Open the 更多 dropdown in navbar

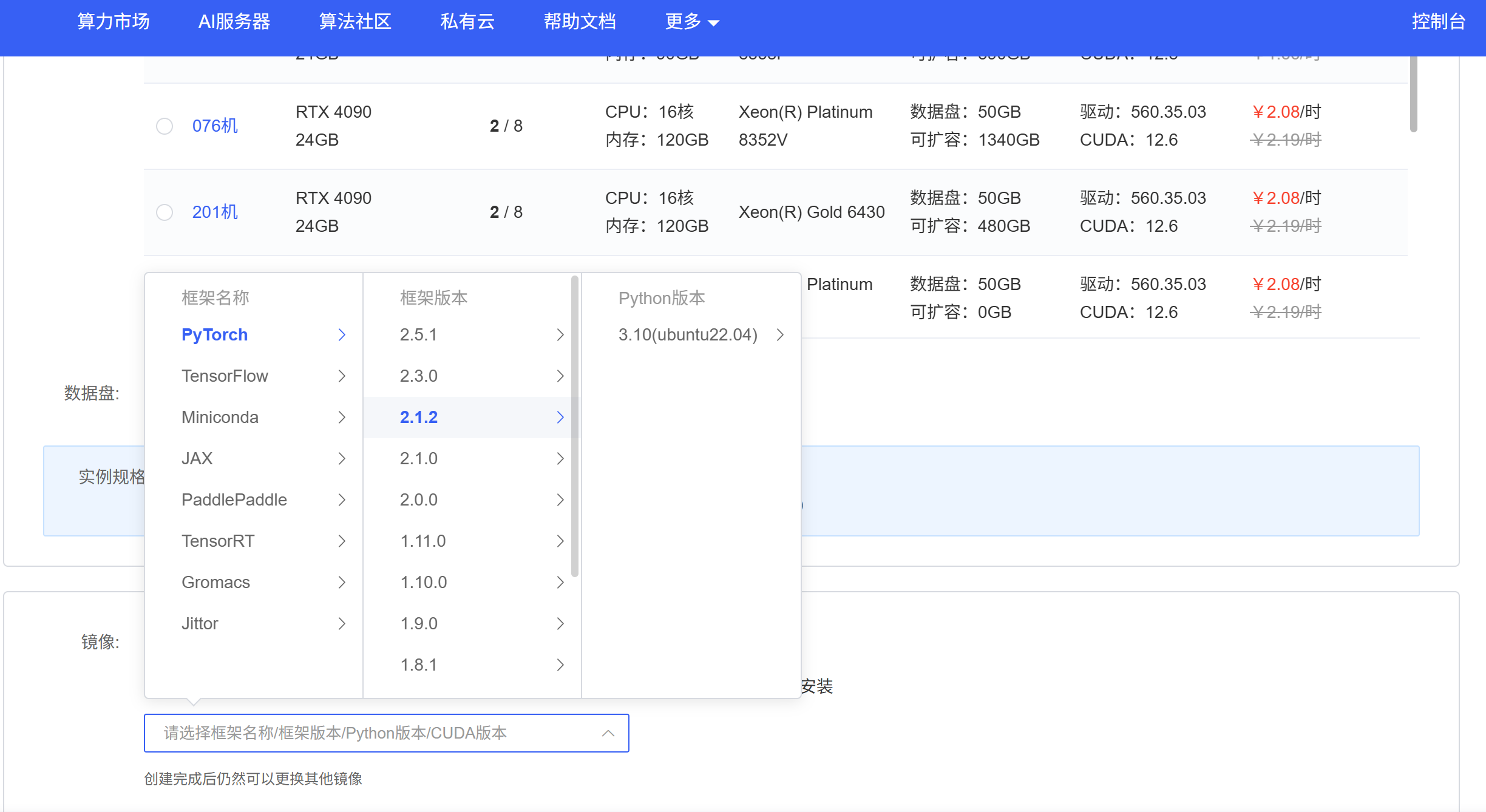click(x=692, y=22)
